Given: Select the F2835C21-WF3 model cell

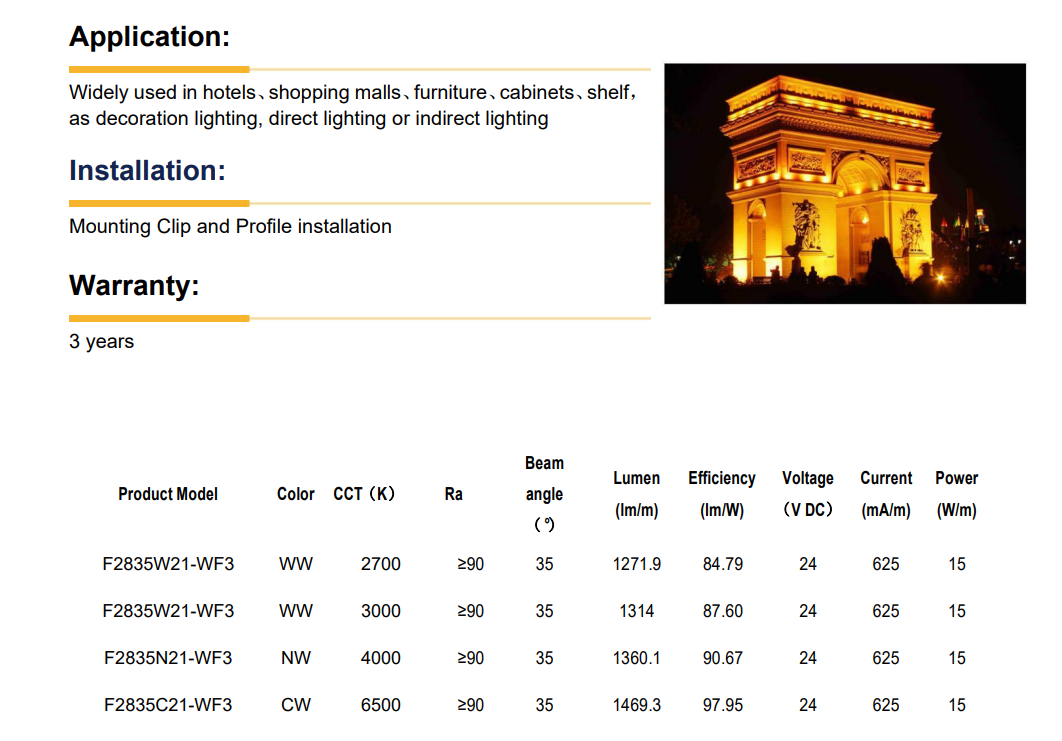Looking at the screenshot, I should click(x=168, y=705).
